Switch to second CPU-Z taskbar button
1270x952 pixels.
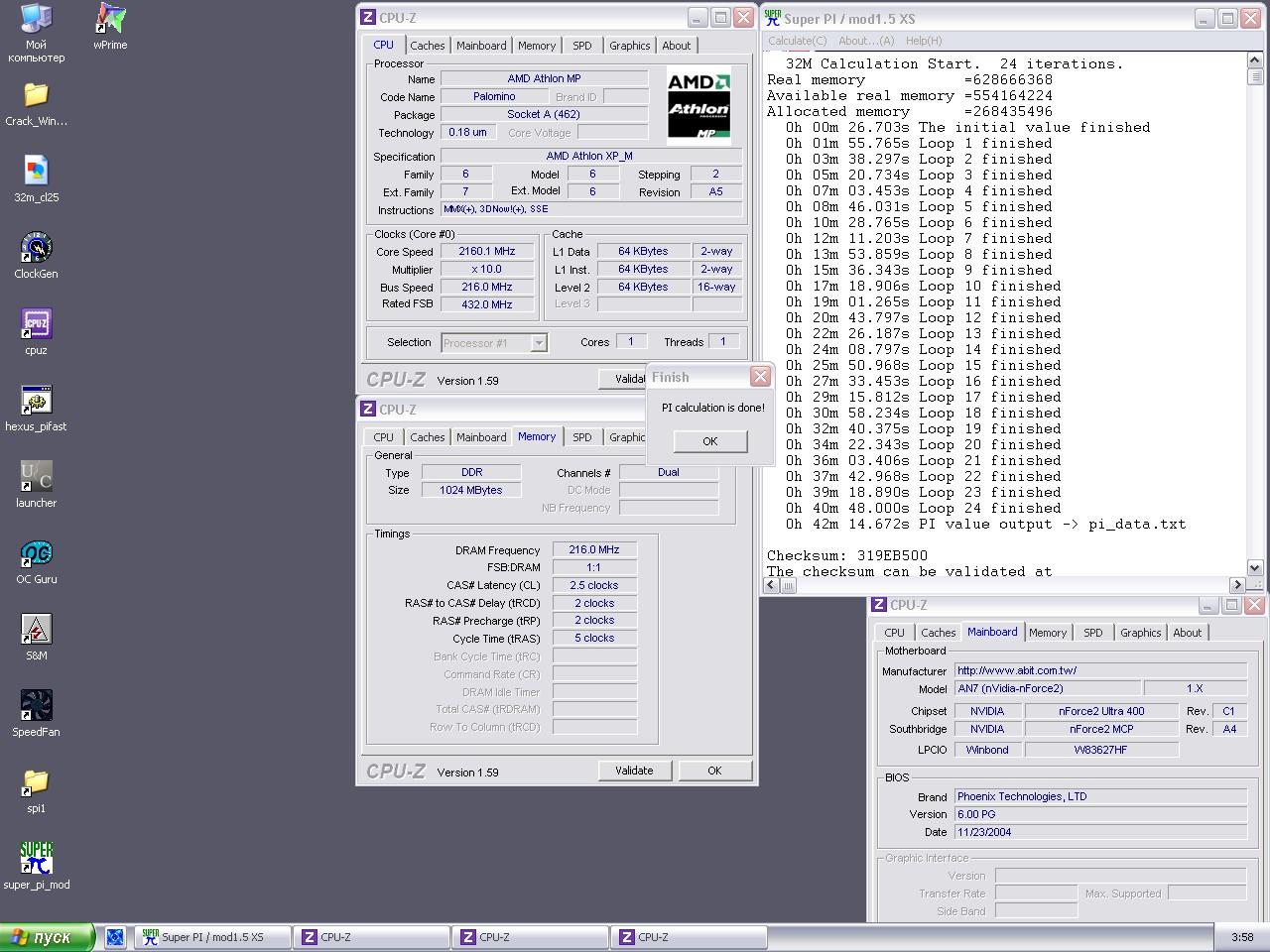[x=531, y=937]
